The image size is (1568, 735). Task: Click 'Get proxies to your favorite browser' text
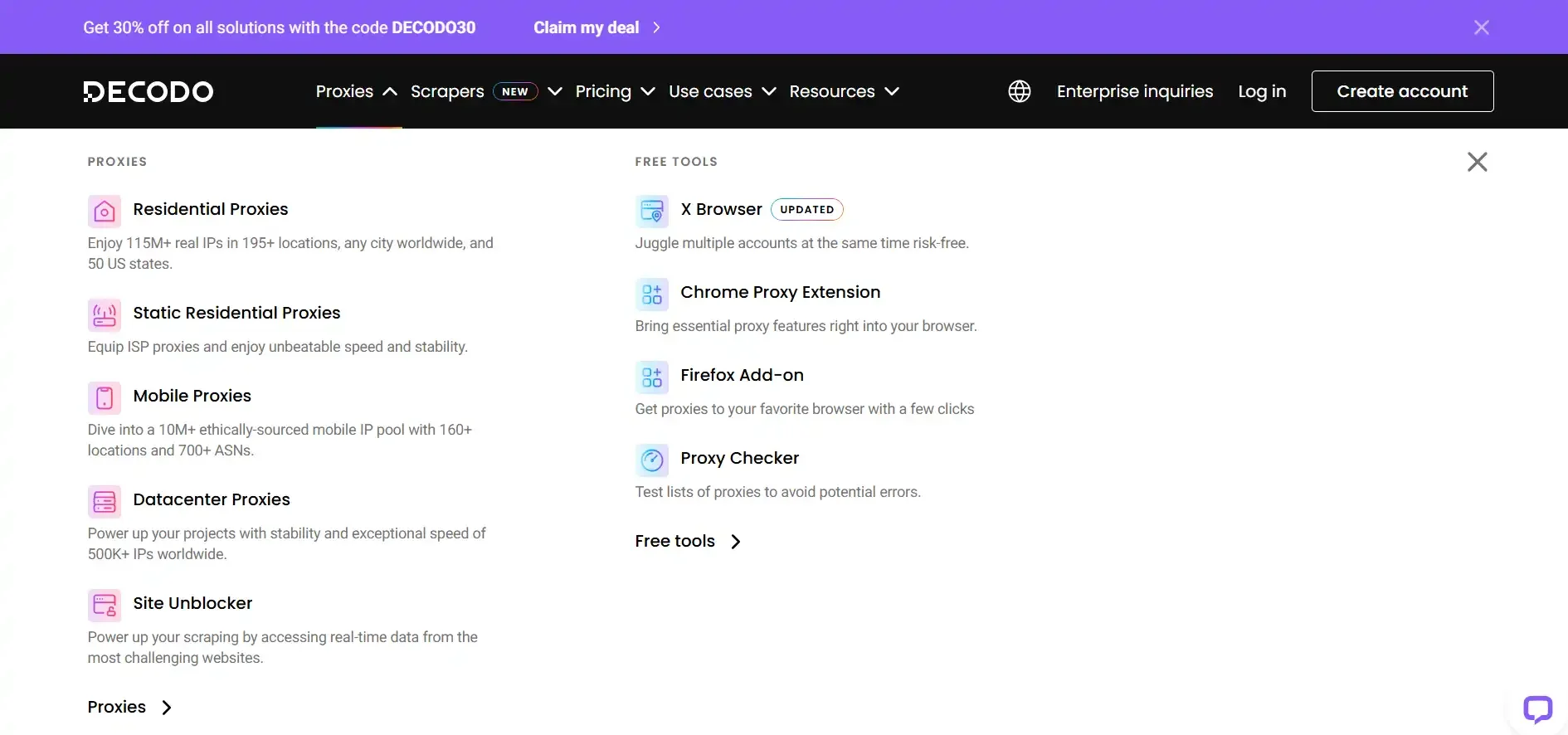pyautogui.click(x=805, y=409)
